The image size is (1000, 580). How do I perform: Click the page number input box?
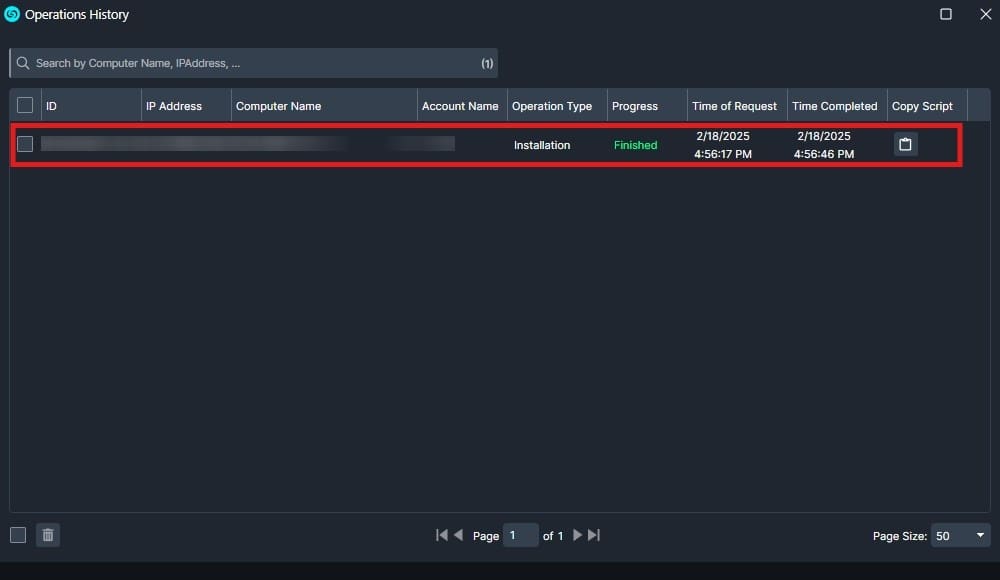point(520,535)
